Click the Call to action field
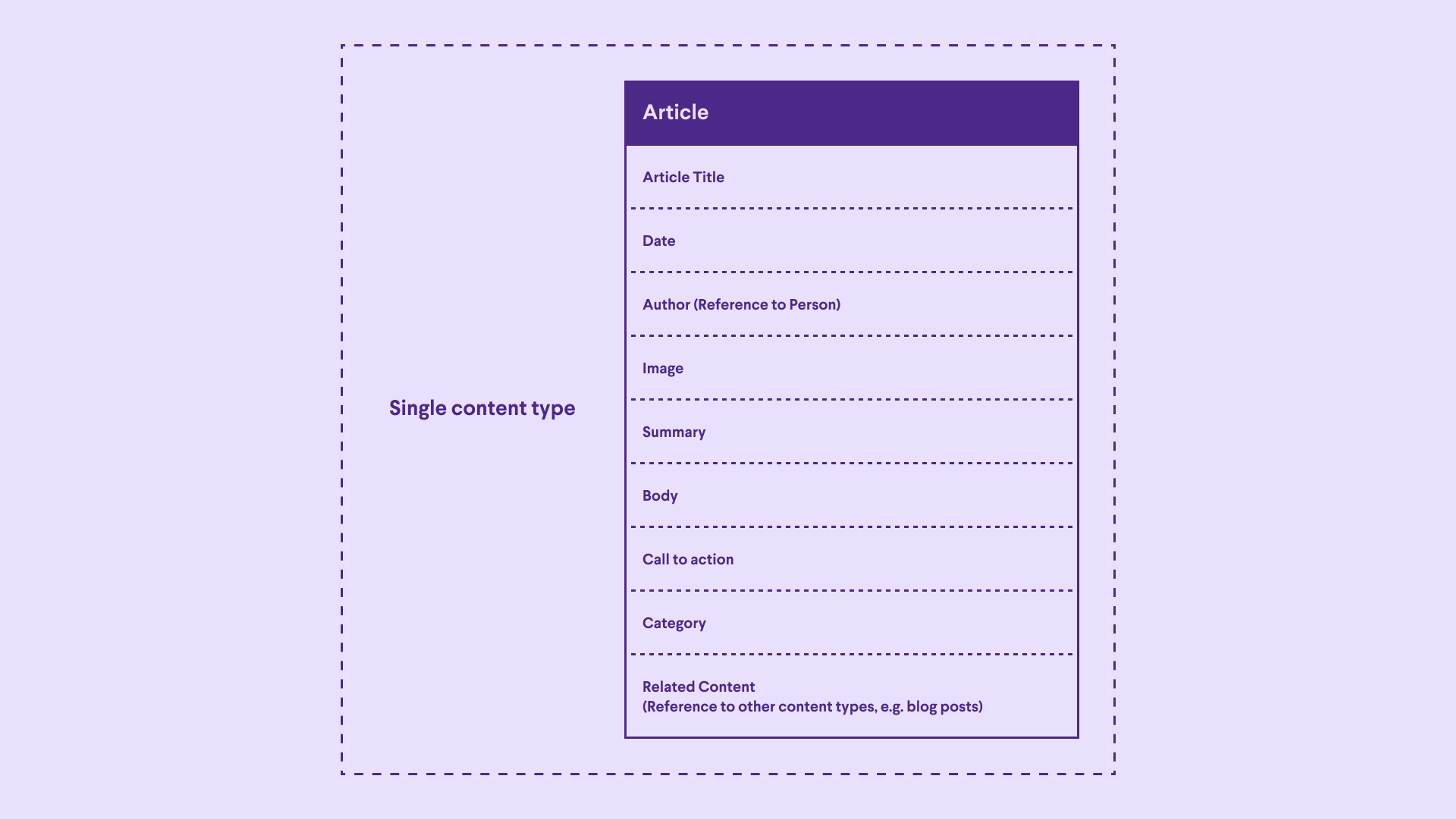The height and width of the screenshot is (819, 1456). tap(851, 558)
